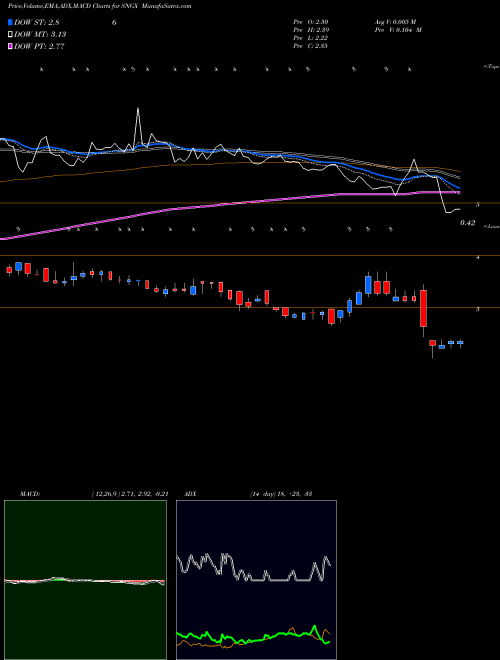Click the white DOW MT legend swatch
Image resolution: width=500 pixels, height=660 pixels.
(10, 34)
